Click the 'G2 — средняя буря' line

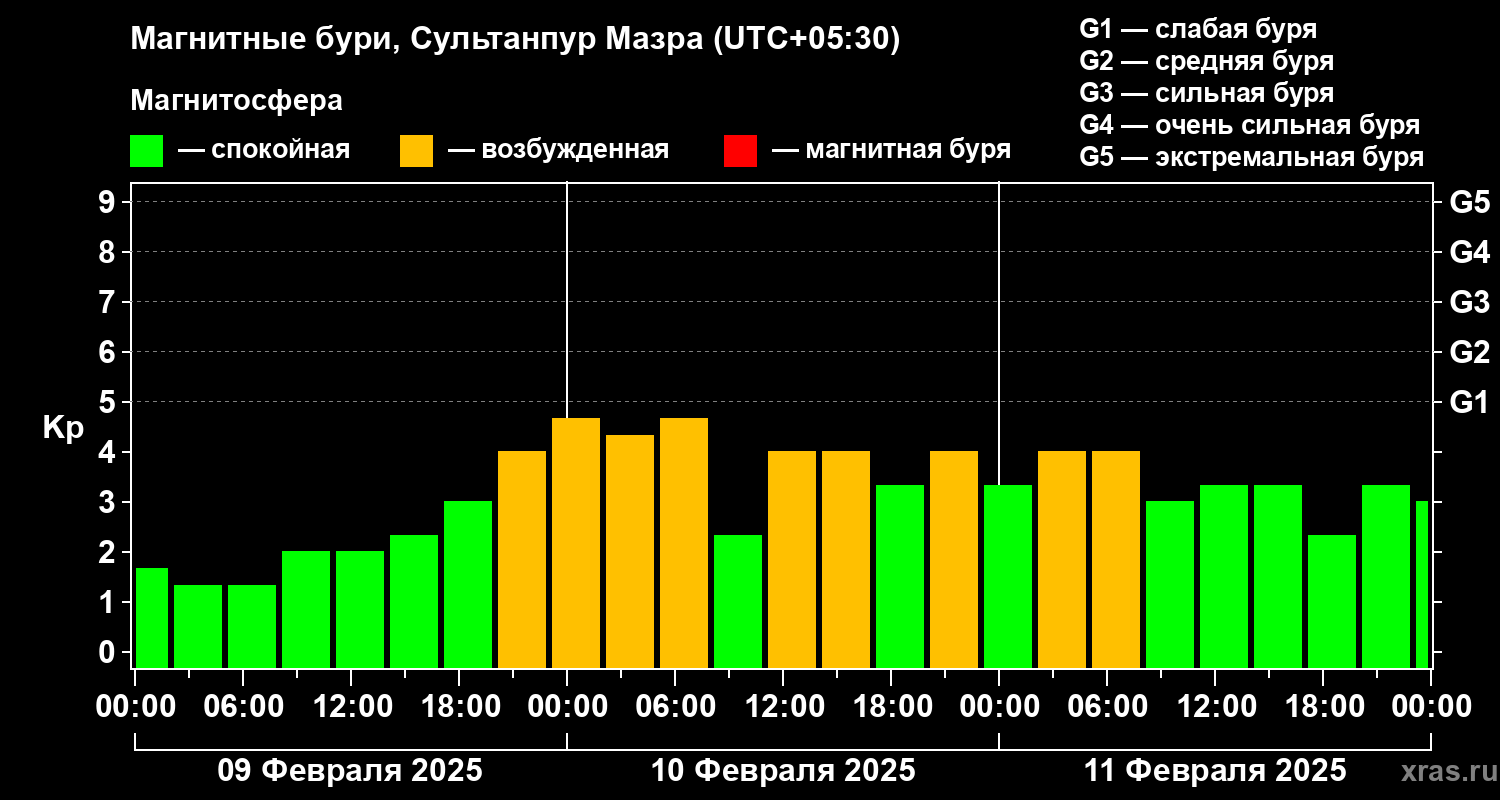1207,61
